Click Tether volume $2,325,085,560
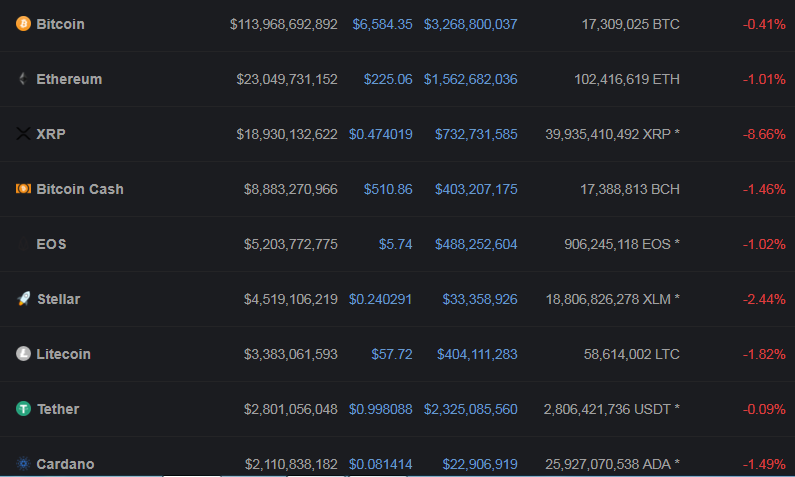Image resolution: width=795 pixels, height=477 pixels. click(471, 409)
